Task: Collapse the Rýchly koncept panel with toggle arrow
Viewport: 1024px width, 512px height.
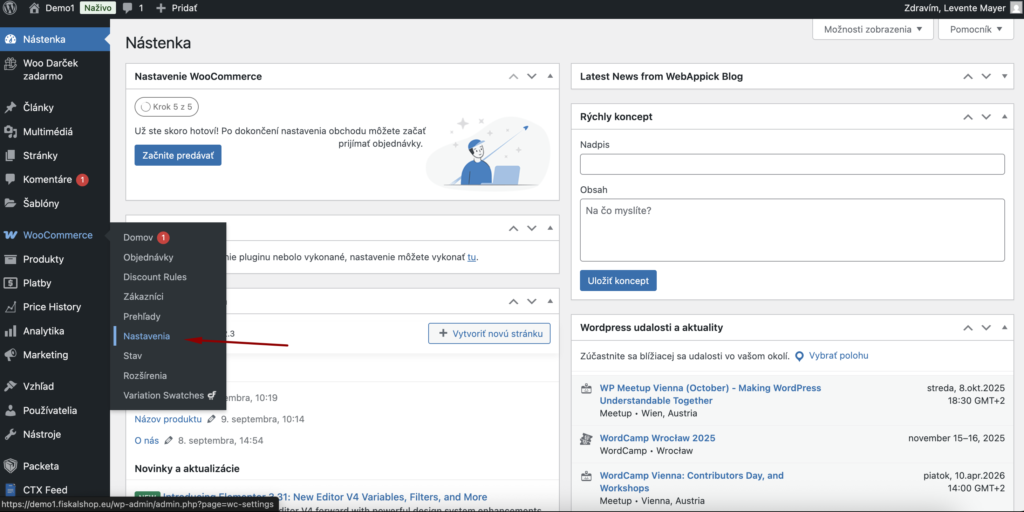Action: (1005, 117)
